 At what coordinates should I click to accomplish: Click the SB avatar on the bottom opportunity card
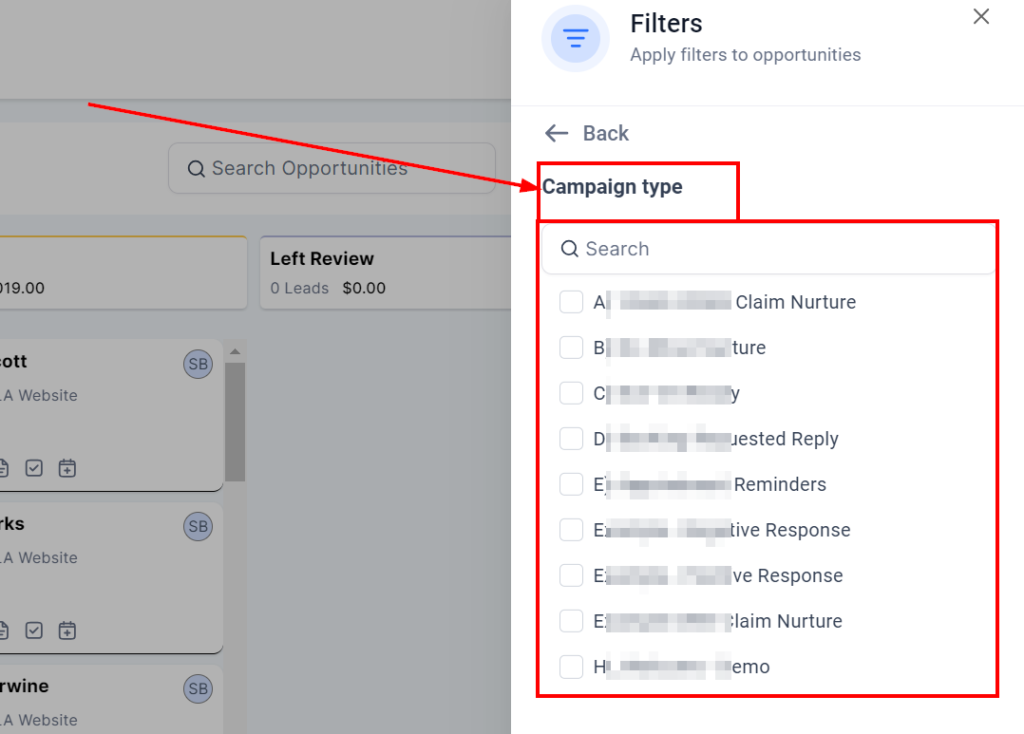point(198,689)
